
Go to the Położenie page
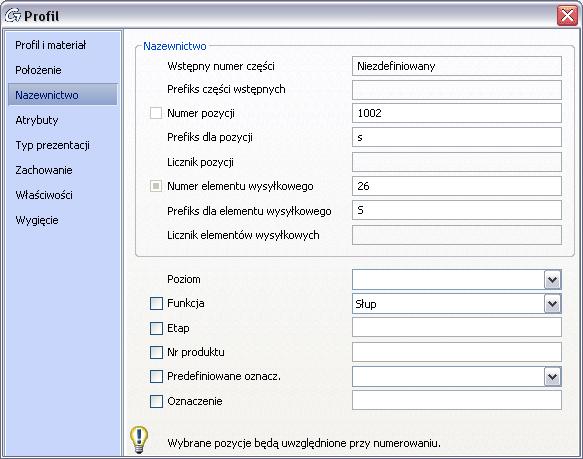(38, 70)
